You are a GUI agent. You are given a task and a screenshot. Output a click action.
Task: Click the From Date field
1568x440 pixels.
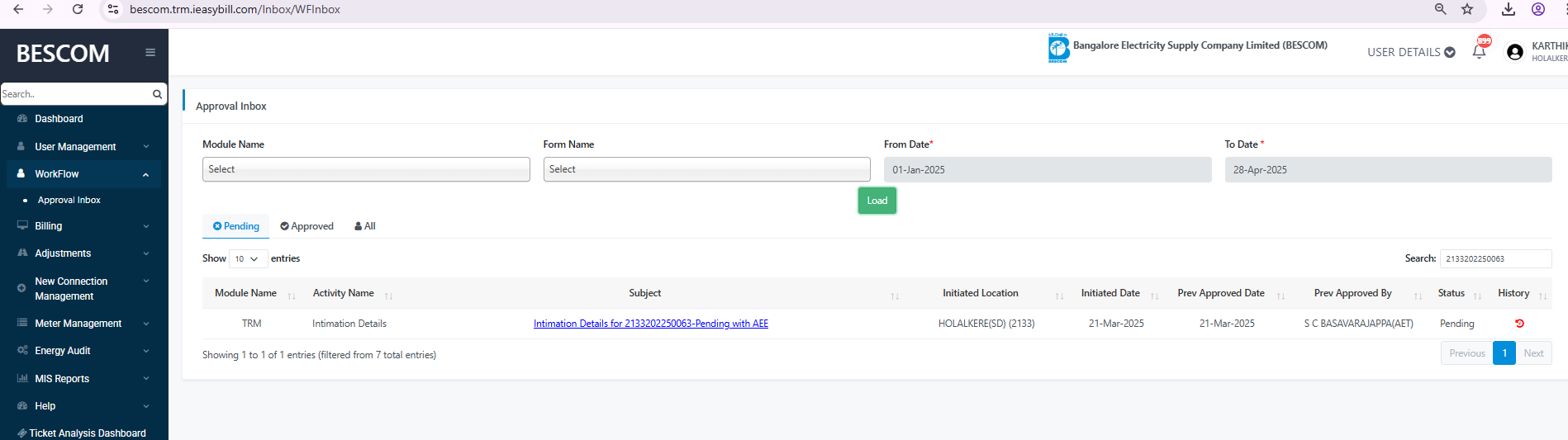[x=1048, y=170]
